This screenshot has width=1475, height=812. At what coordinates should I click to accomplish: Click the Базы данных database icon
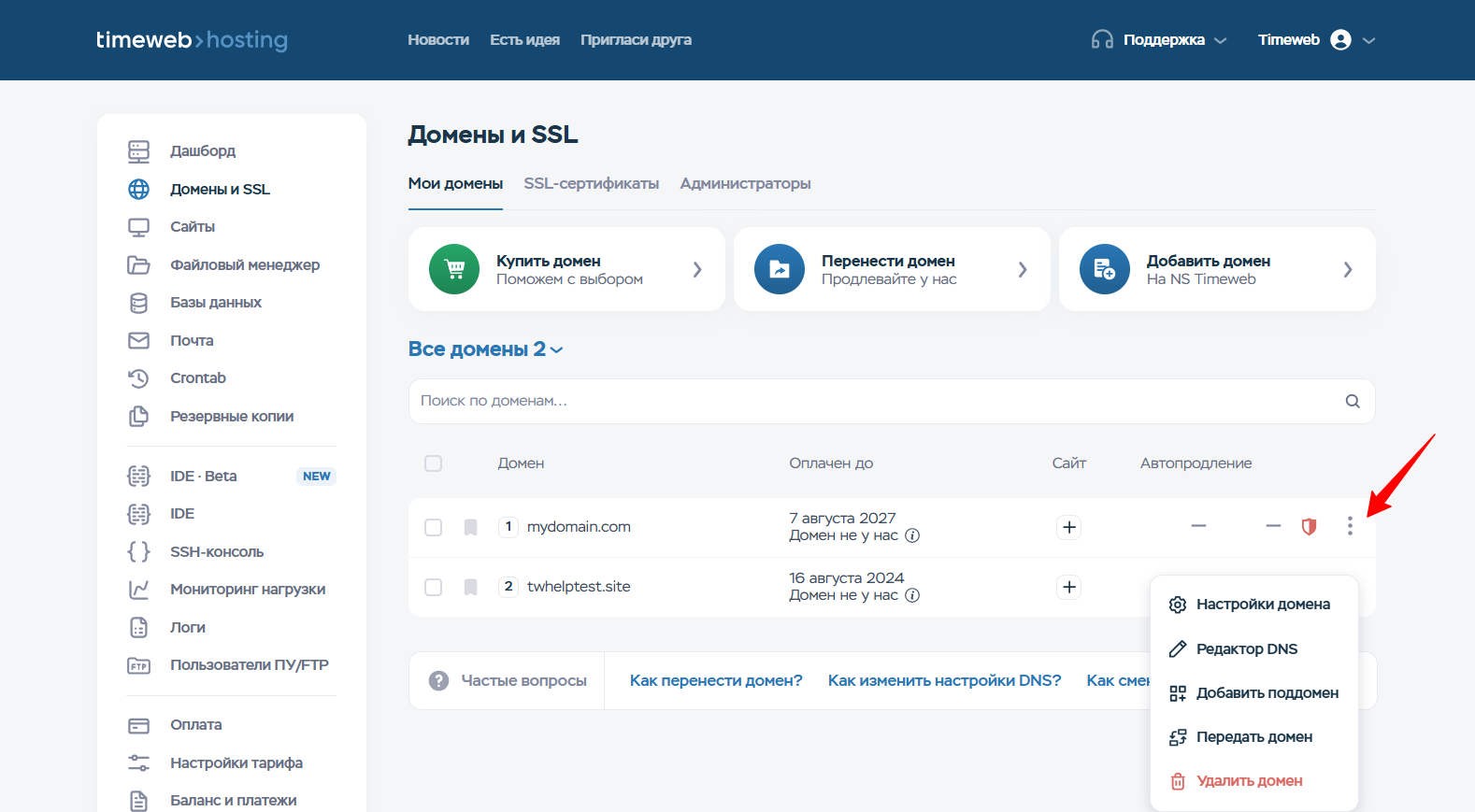click(x=138, y=303)
